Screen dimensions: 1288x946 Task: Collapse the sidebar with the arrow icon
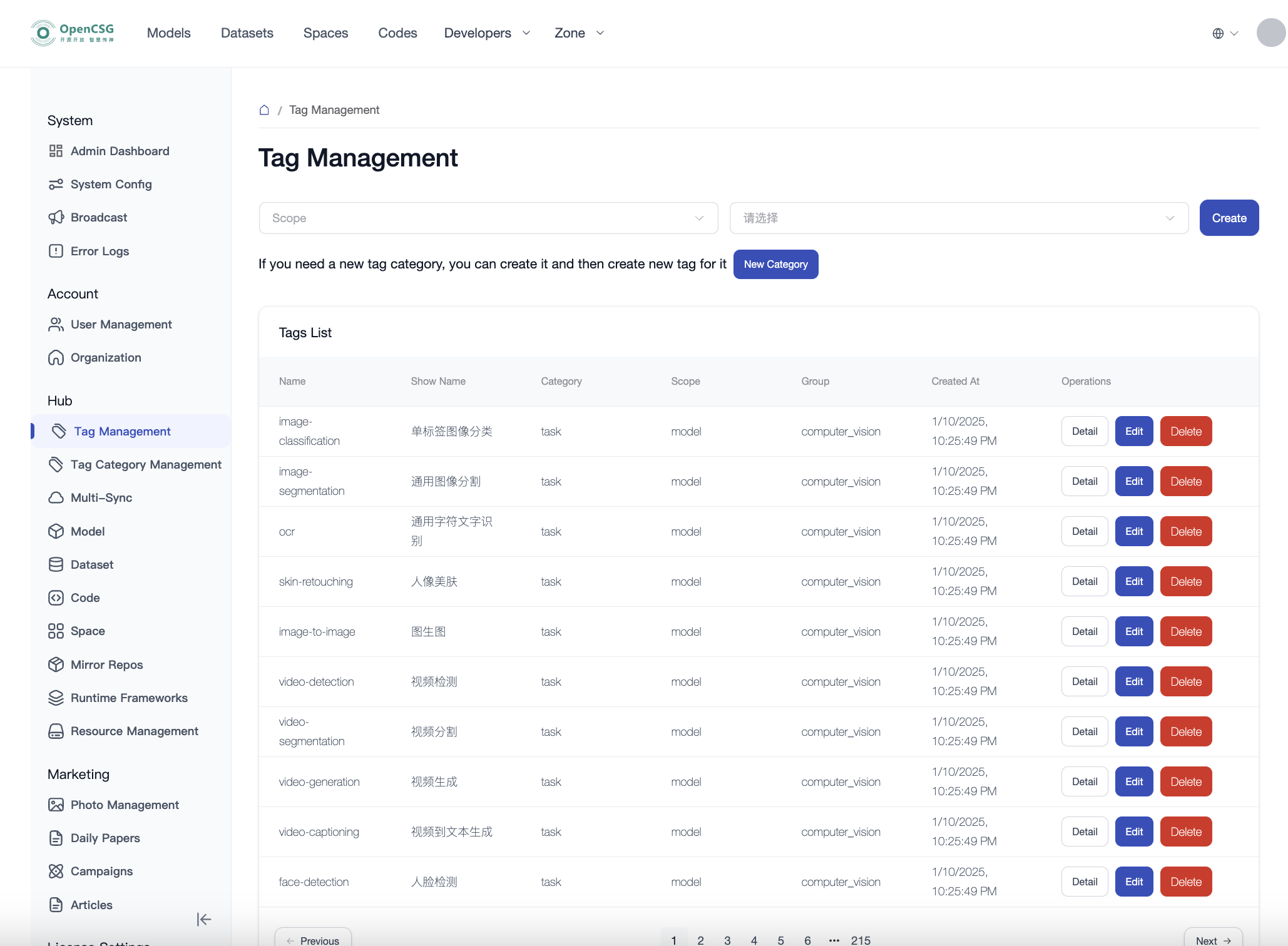(x=203, y=919)
